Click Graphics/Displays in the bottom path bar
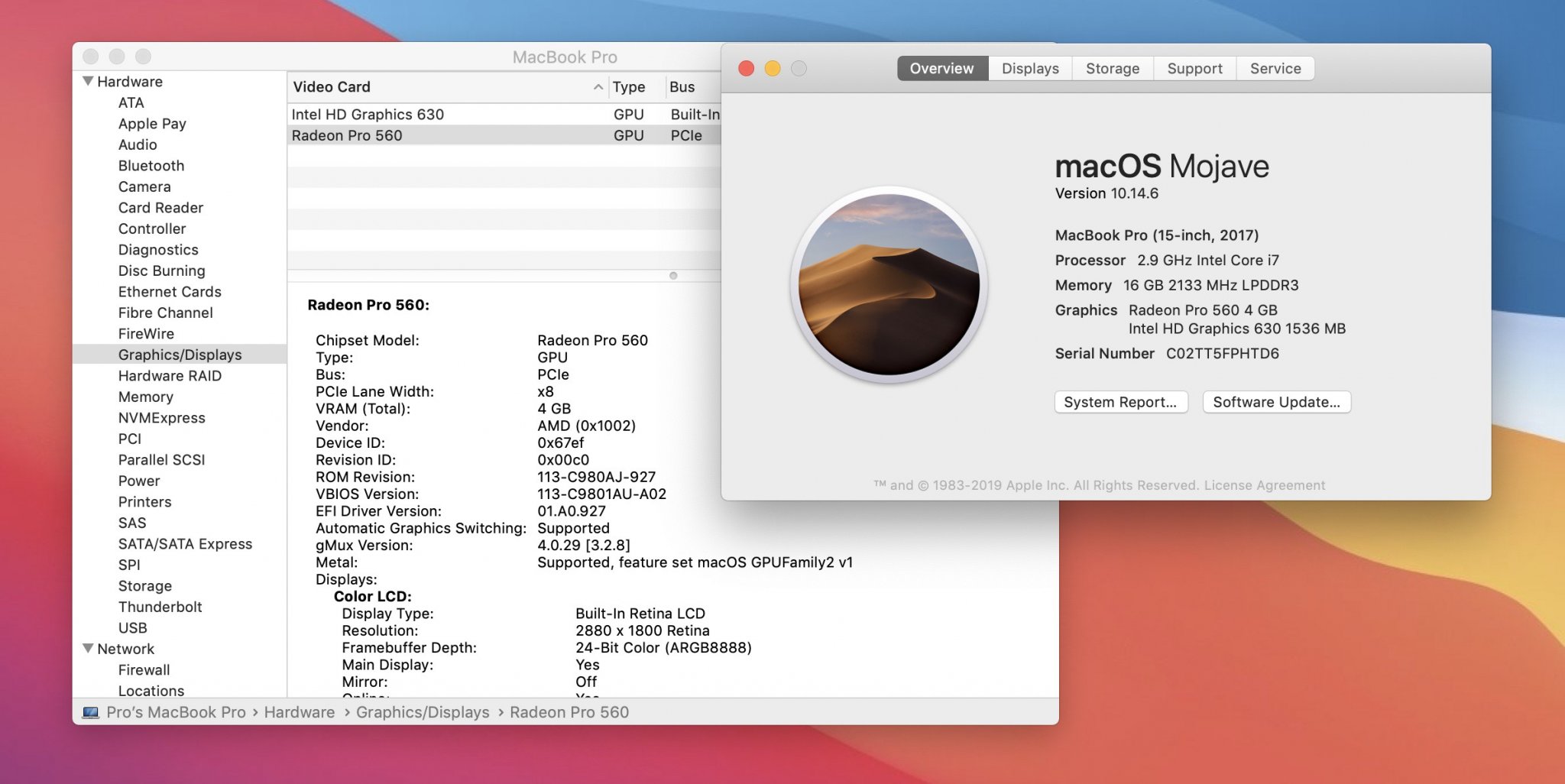The image size is (1565, 784). pyautogui.click(x=422, y=712)
